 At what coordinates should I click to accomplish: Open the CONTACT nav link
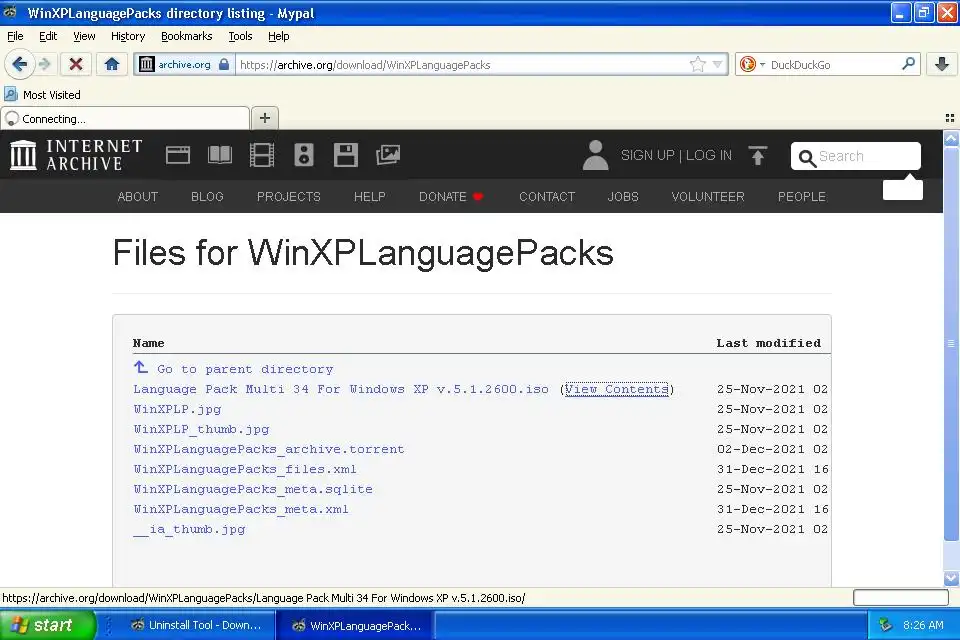547,197
